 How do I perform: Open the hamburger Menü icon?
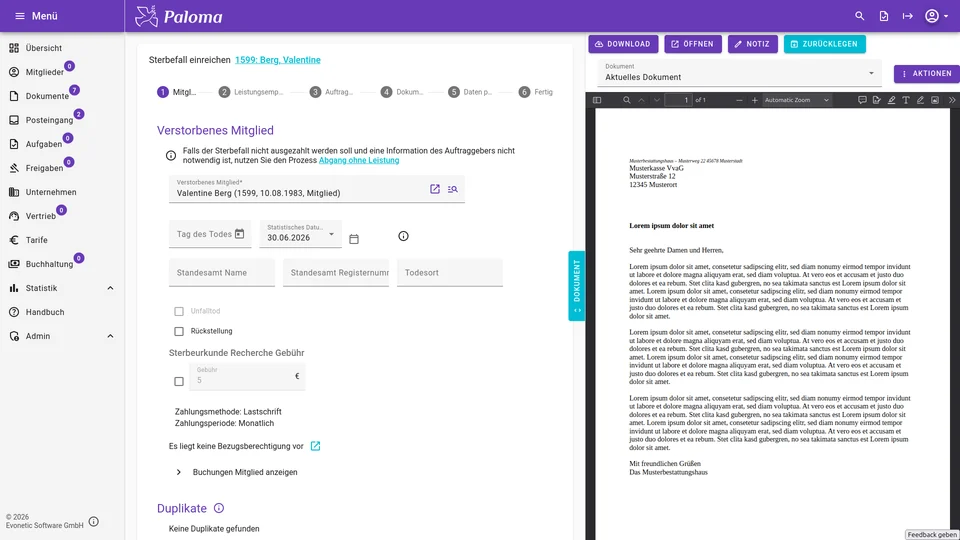(x=20, y=16)
